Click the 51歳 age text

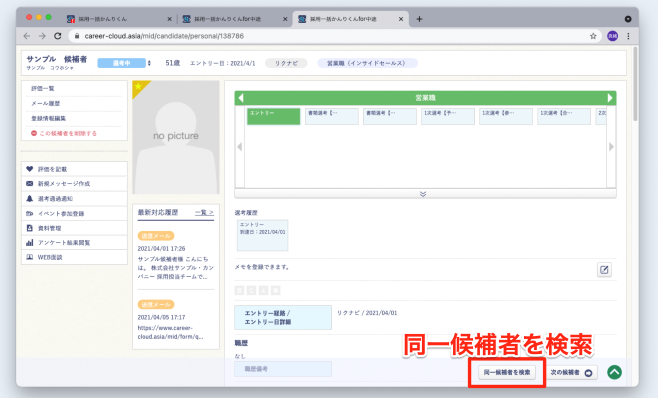tap(172, 63)
